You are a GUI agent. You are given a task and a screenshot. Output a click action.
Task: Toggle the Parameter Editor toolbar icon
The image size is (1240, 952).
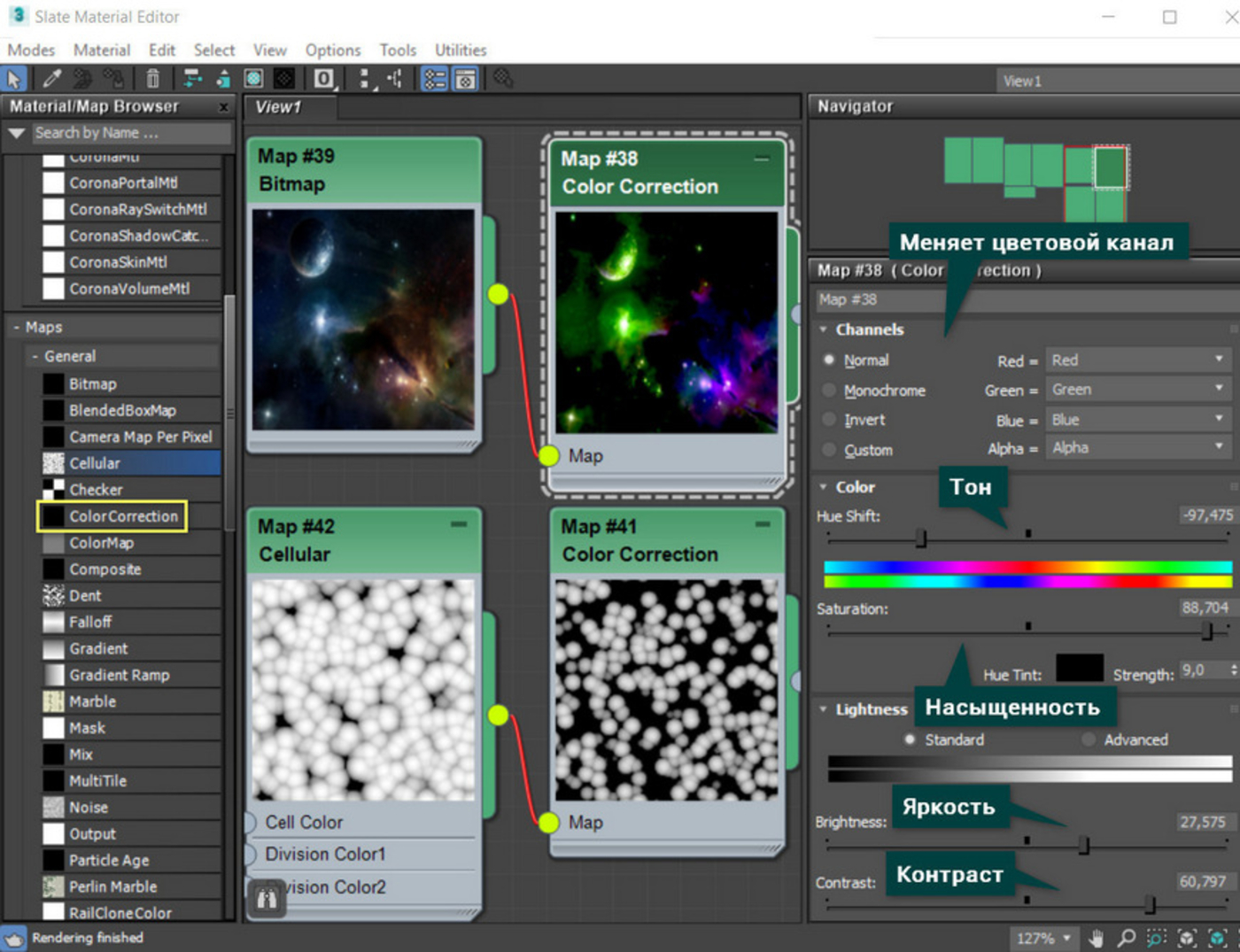[x=466, y=79]
